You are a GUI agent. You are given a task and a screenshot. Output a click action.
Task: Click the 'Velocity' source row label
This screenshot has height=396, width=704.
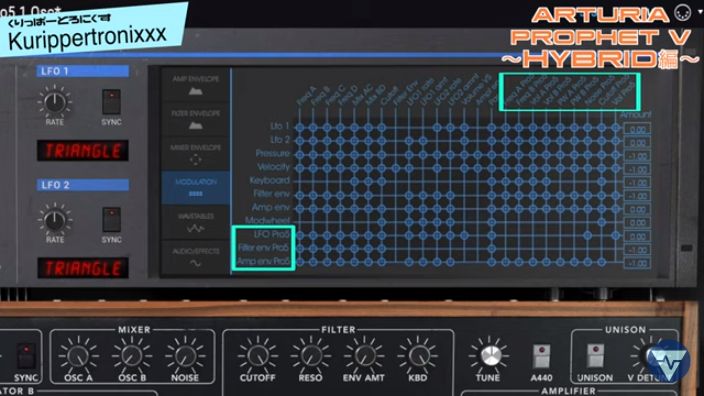point(273,167)
